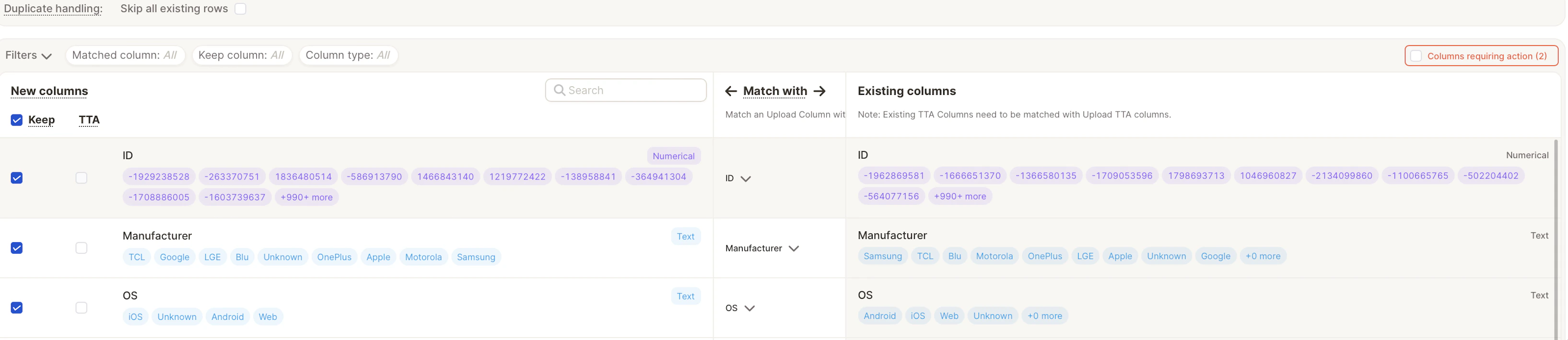The image size is (1568, 340).
Task: Open the Manufacturer match dropdown
Action: pyautogui.click(x=761, y=248)
